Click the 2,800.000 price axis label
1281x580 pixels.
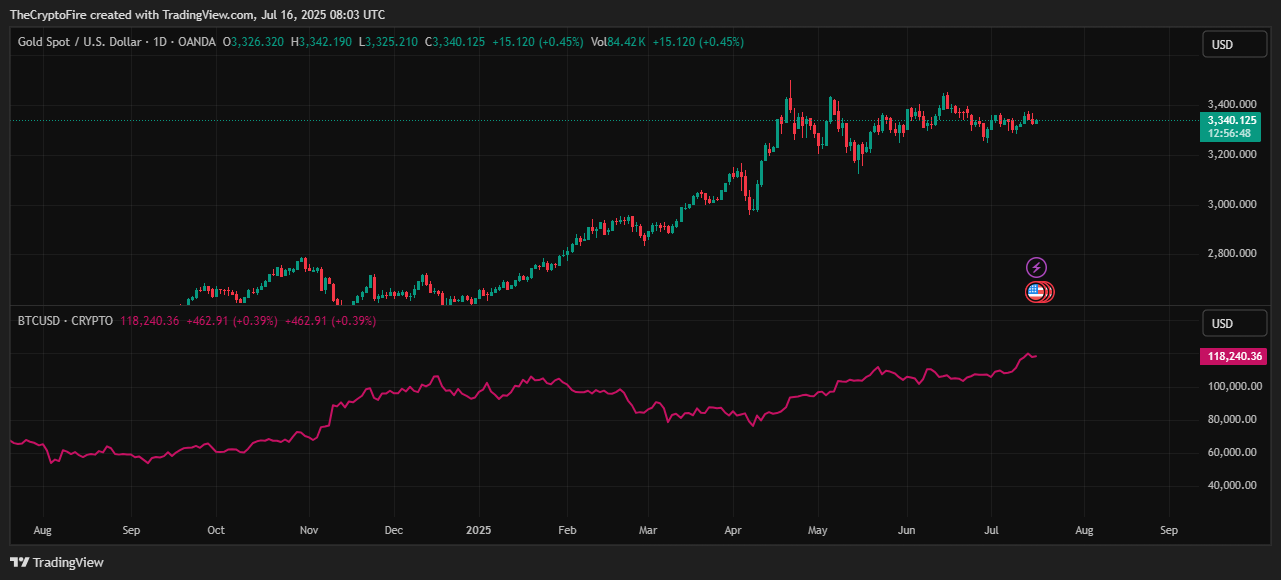(1232, 254)
